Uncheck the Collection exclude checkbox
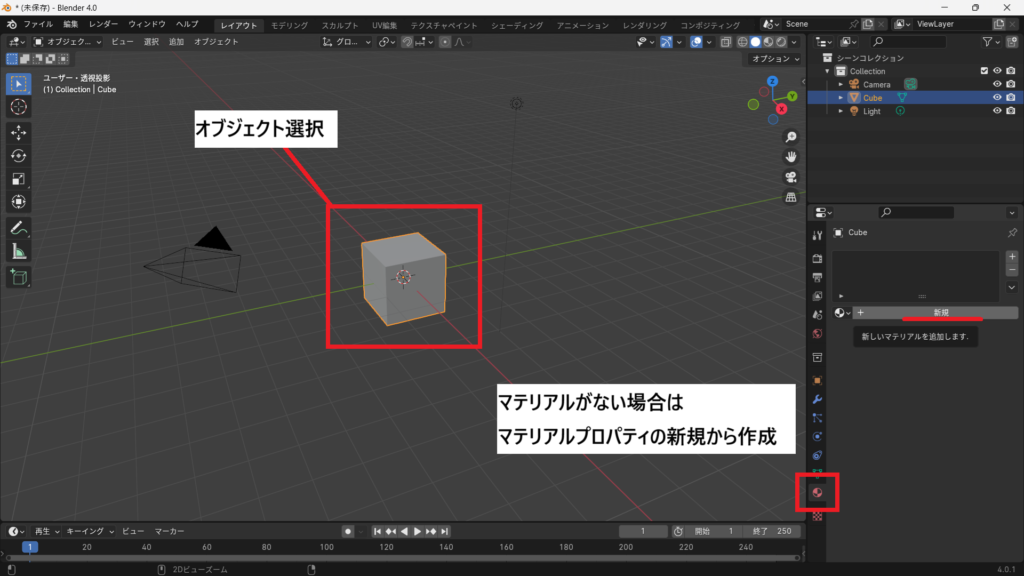 tap(984, 71)
